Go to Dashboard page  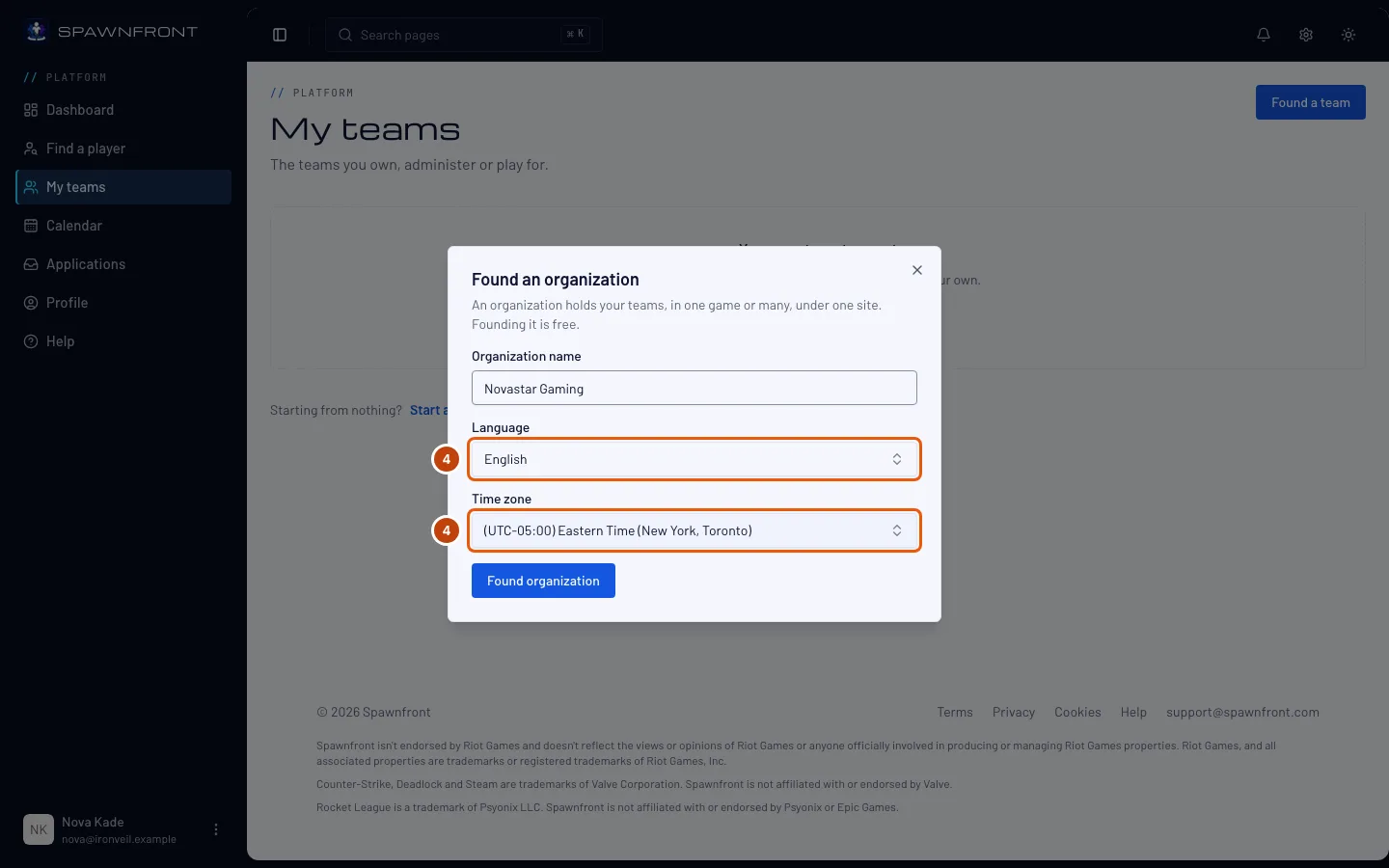(x=123, y=110)
